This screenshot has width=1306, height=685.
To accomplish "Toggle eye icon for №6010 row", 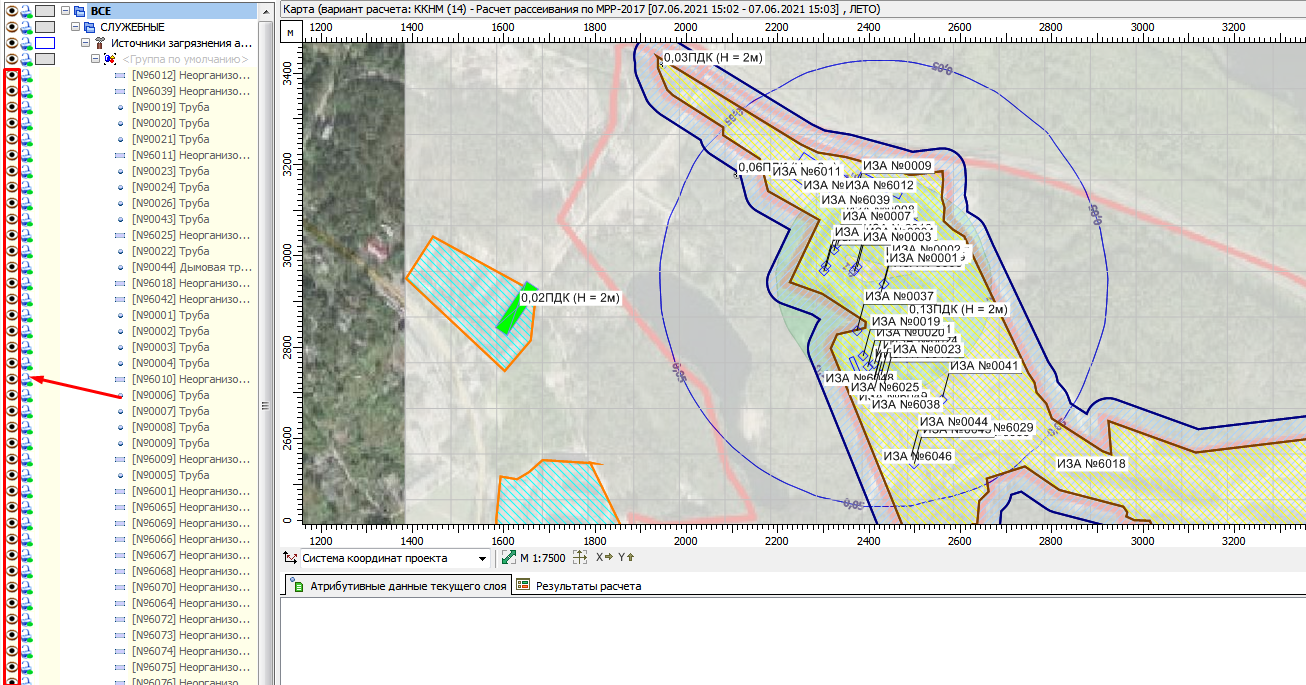I will click(x=11, y=379).
